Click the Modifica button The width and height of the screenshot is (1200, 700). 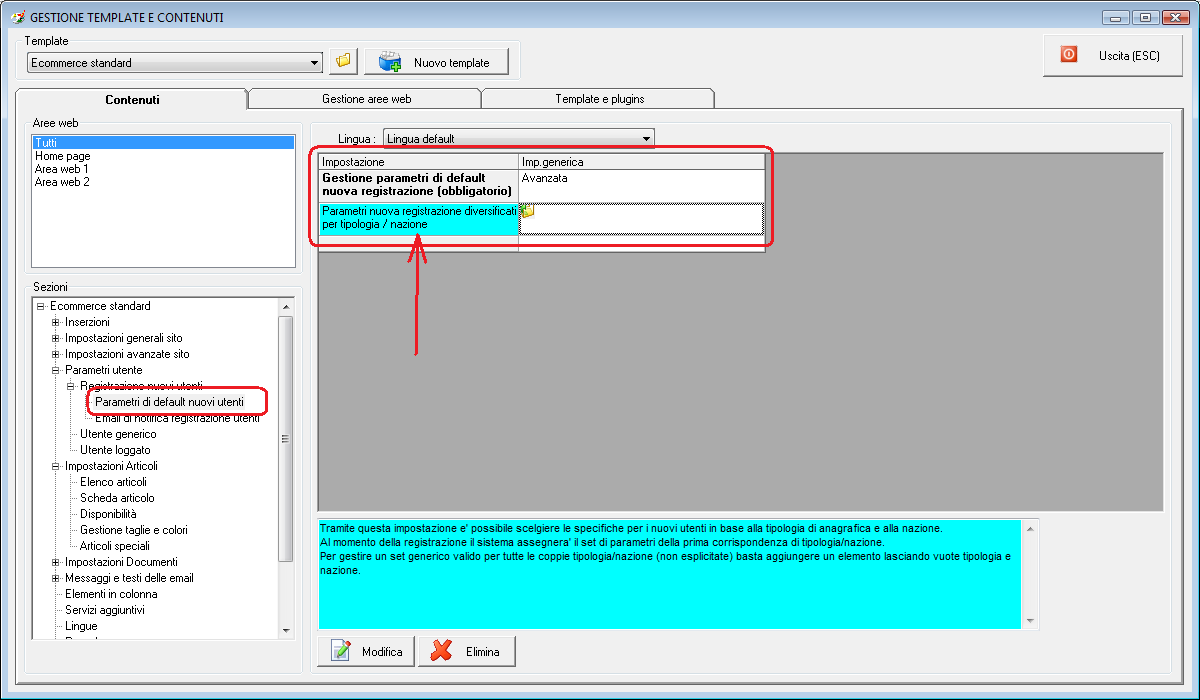coord(365,652)
